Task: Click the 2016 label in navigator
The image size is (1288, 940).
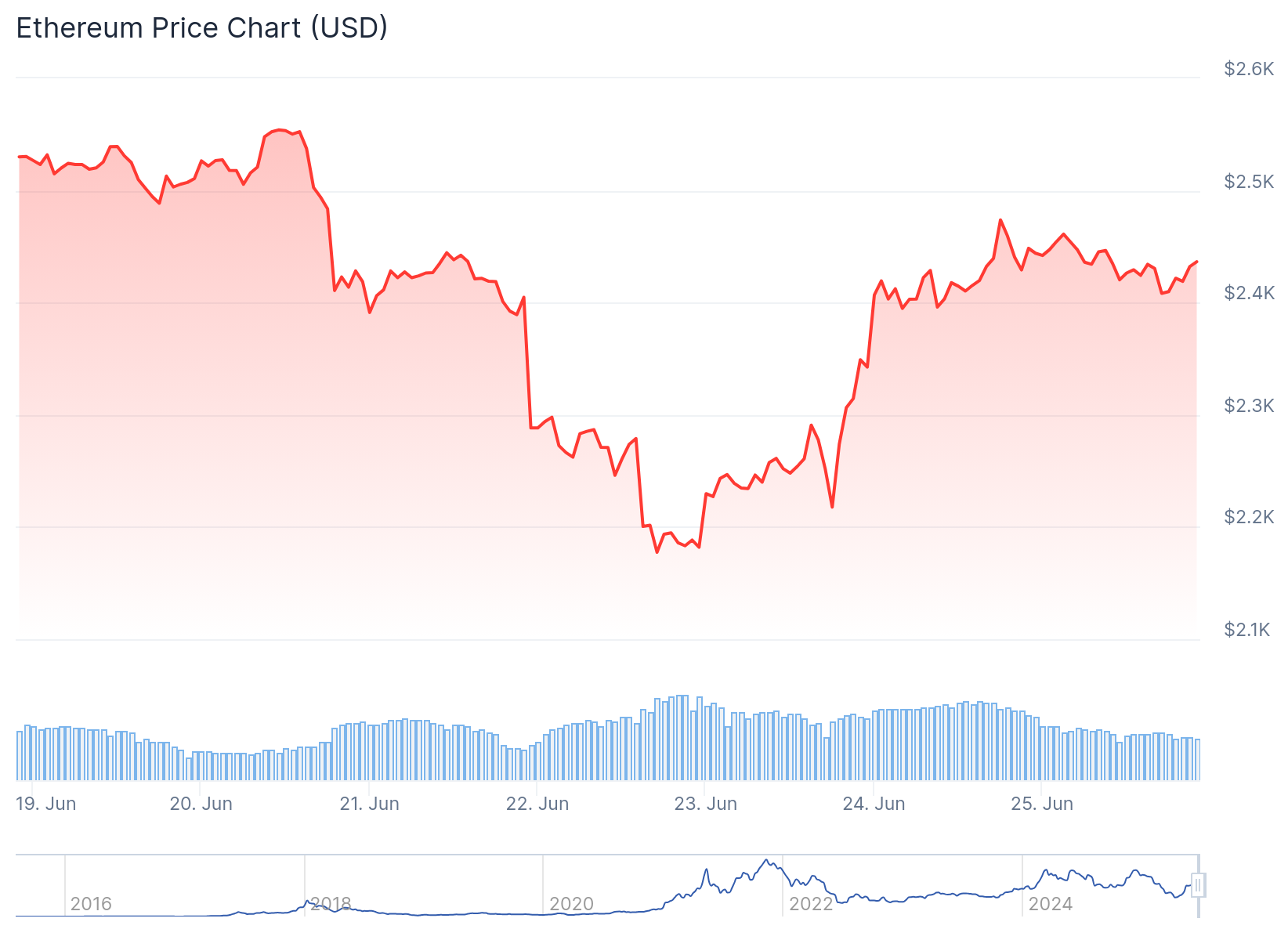Action: coord(91,904)
